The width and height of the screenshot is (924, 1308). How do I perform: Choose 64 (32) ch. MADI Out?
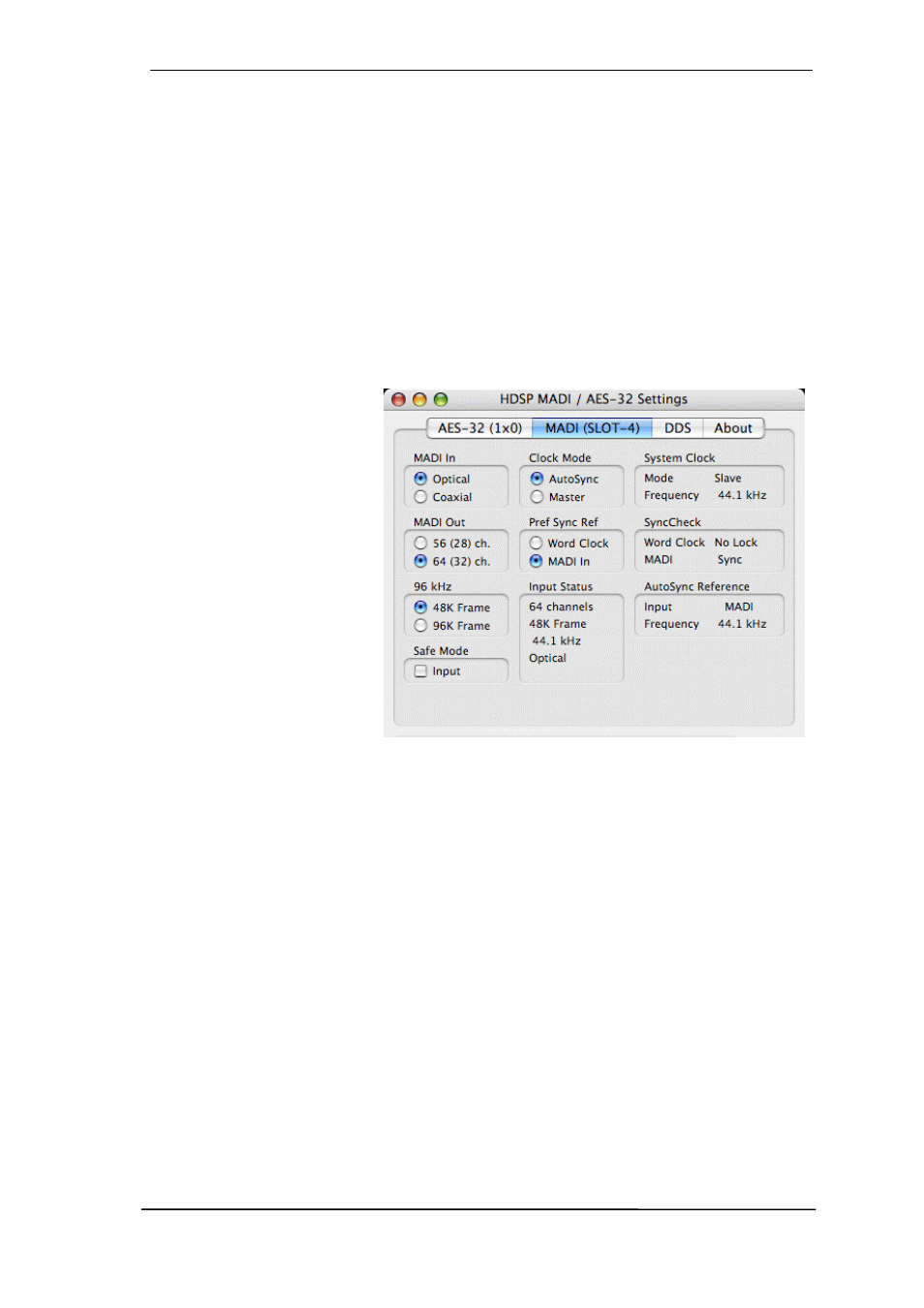(x=420, y=561)
